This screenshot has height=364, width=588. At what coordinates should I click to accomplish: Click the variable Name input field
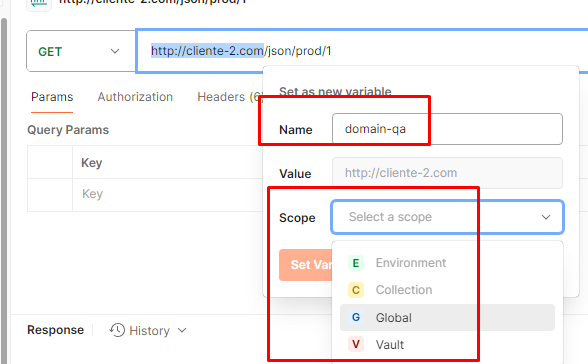click(x=447, y=129)
